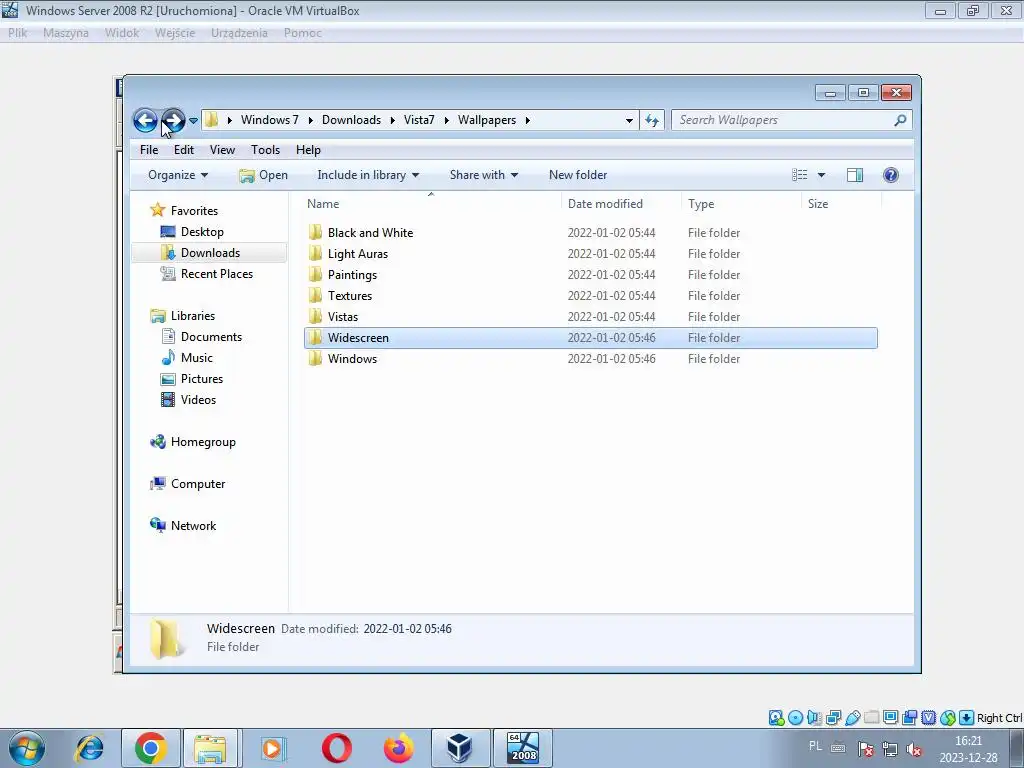This screenshot has width=1024, height=768.
Task: Select Network in navigation pane
Action: tap(193, 526)
